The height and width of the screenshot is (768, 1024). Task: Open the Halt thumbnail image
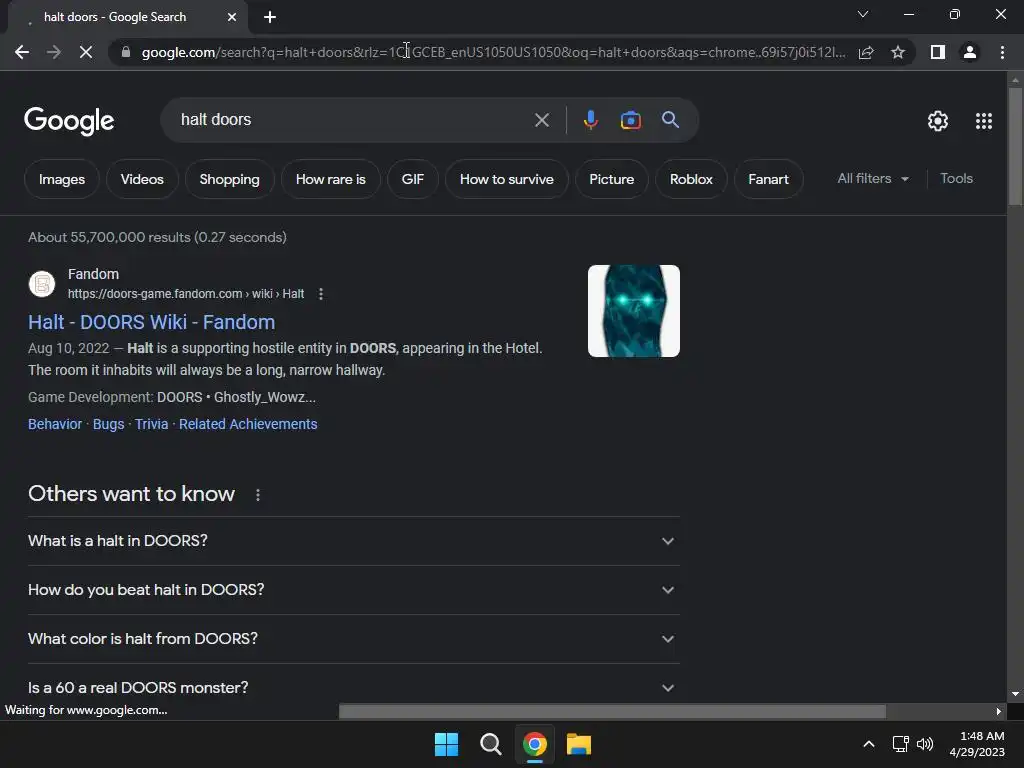(x=633, y=311)
